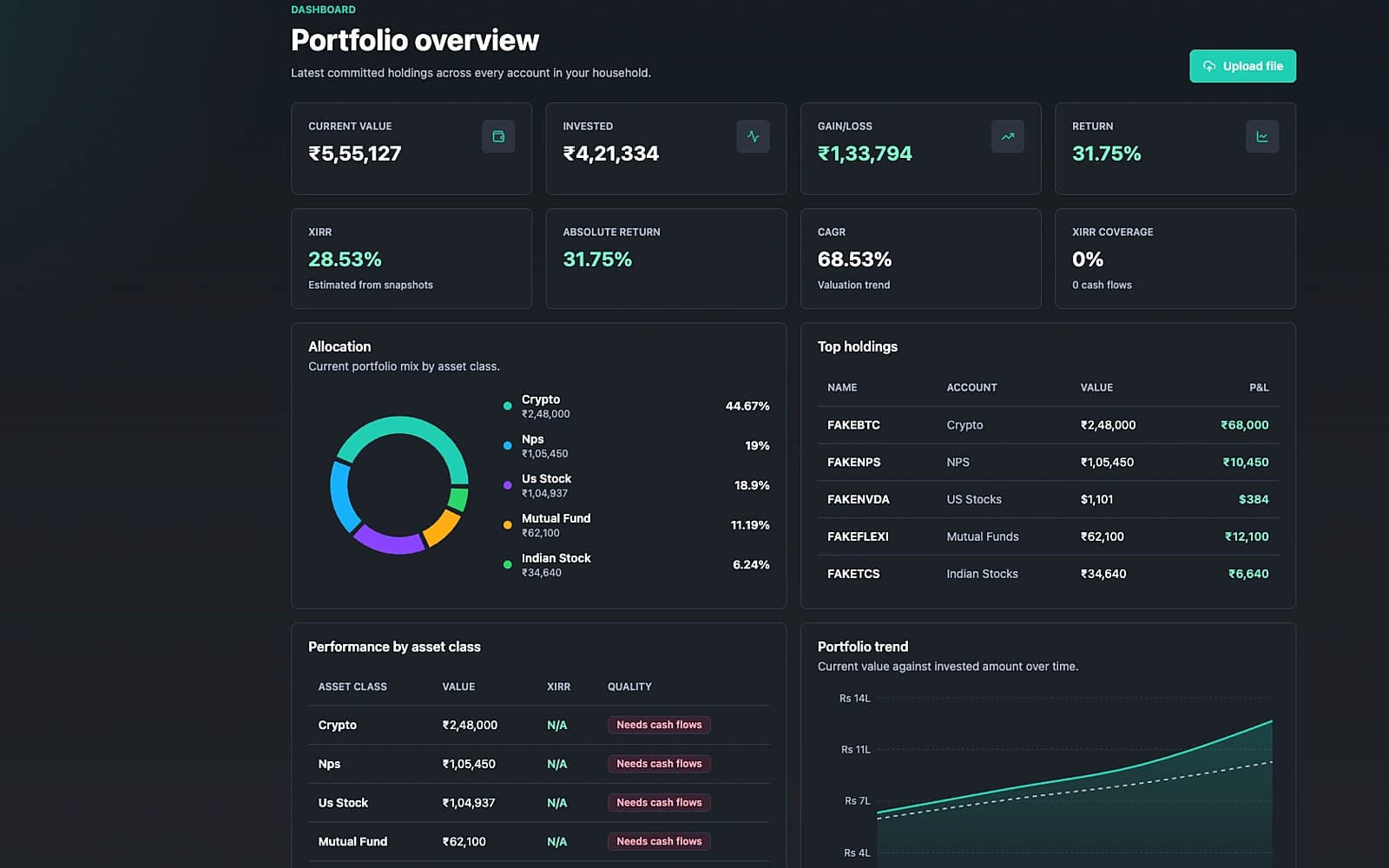The width and height of the screenshot is (1389, 868).
Task: Click the Absolute Return 31.75% value
Action: (597, 260)
